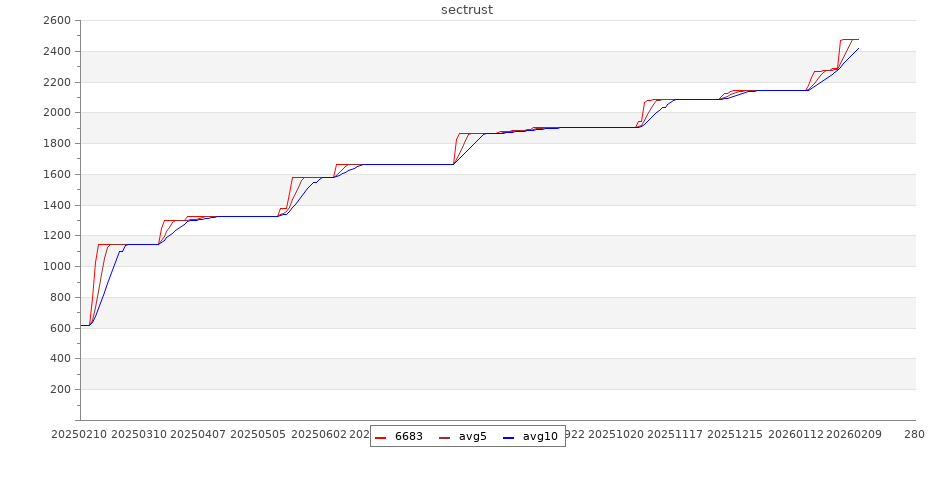Select the 20260112 x-axis date label
Viewport: 935px width, 500px height.
tap(795, 435)
